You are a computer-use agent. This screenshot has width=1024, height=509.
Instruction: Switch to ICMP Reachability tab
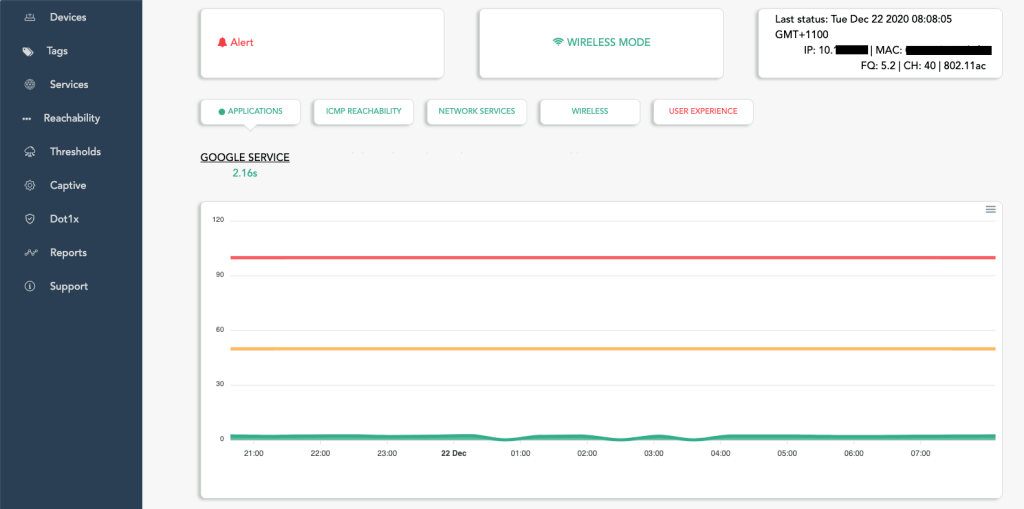tap(363, 111)
